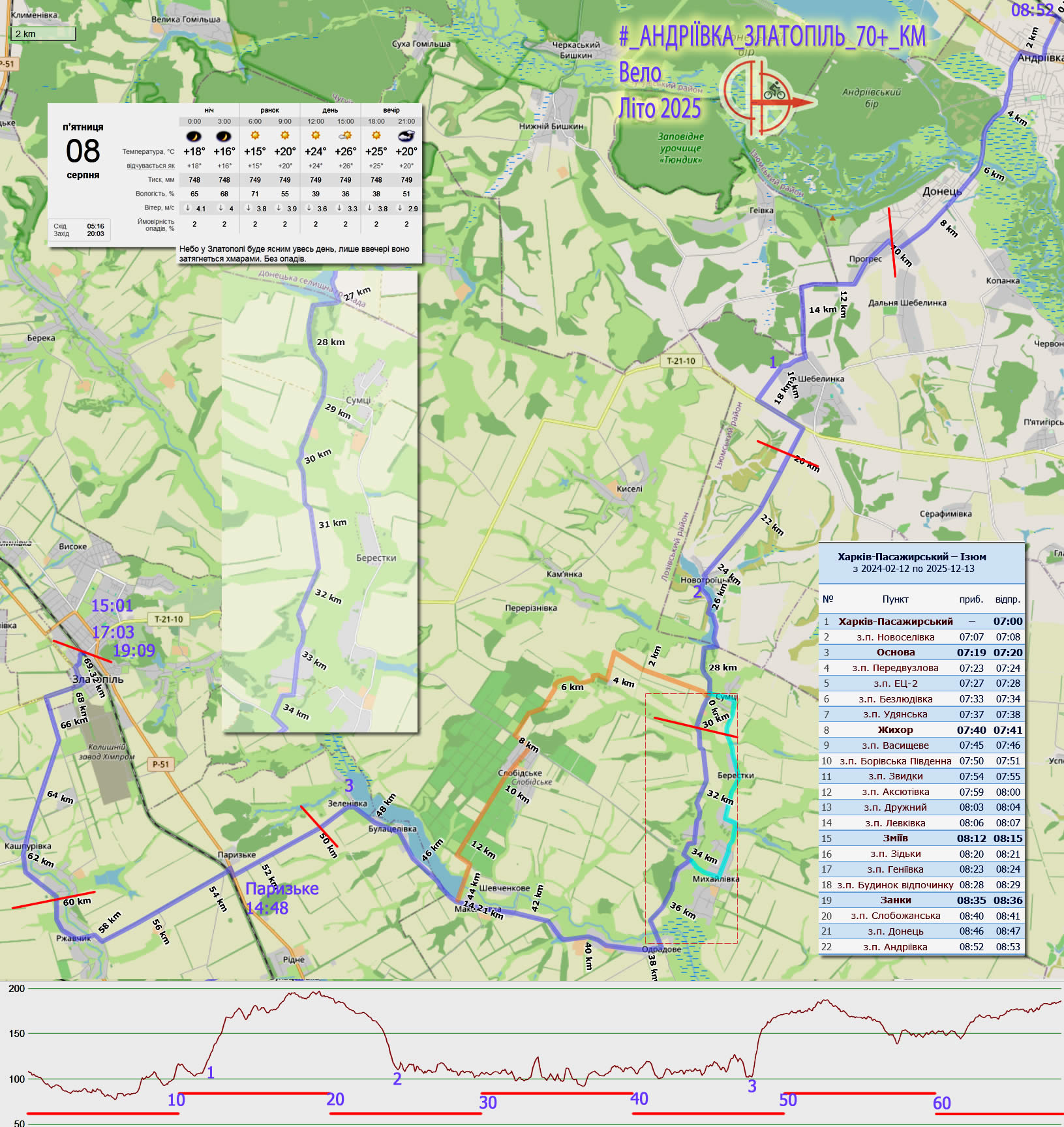Click the inset map showing Берестки
1064x1127 pixels.
tap(320, 502)
